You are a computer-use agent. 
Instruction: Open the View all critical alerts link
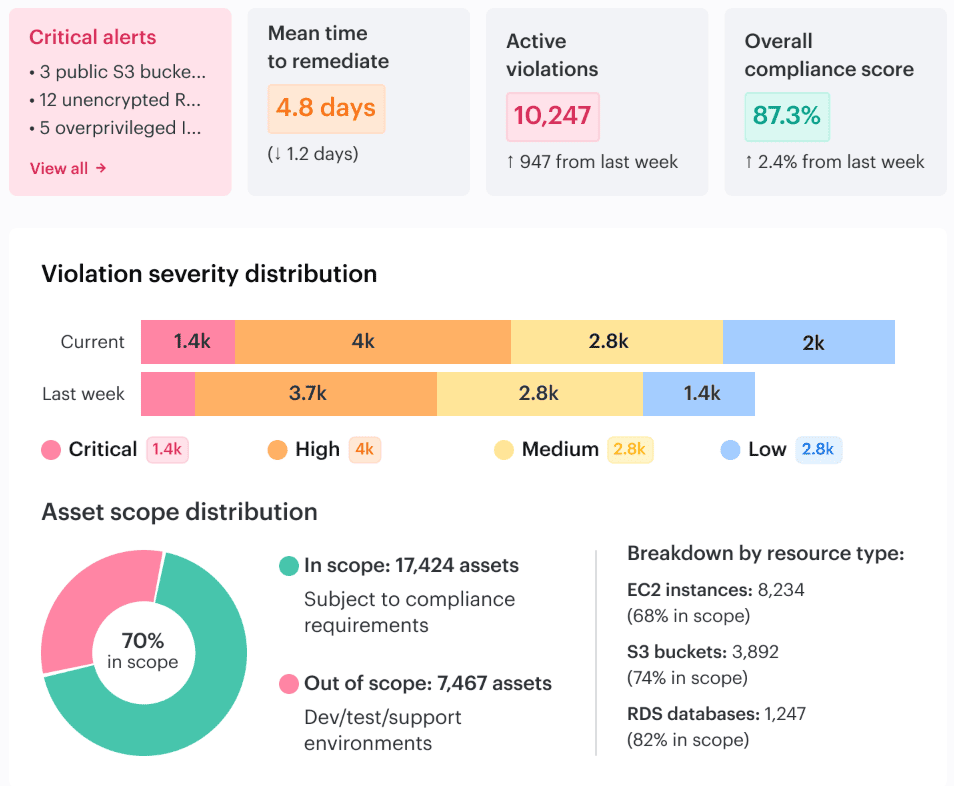[68, 168]
